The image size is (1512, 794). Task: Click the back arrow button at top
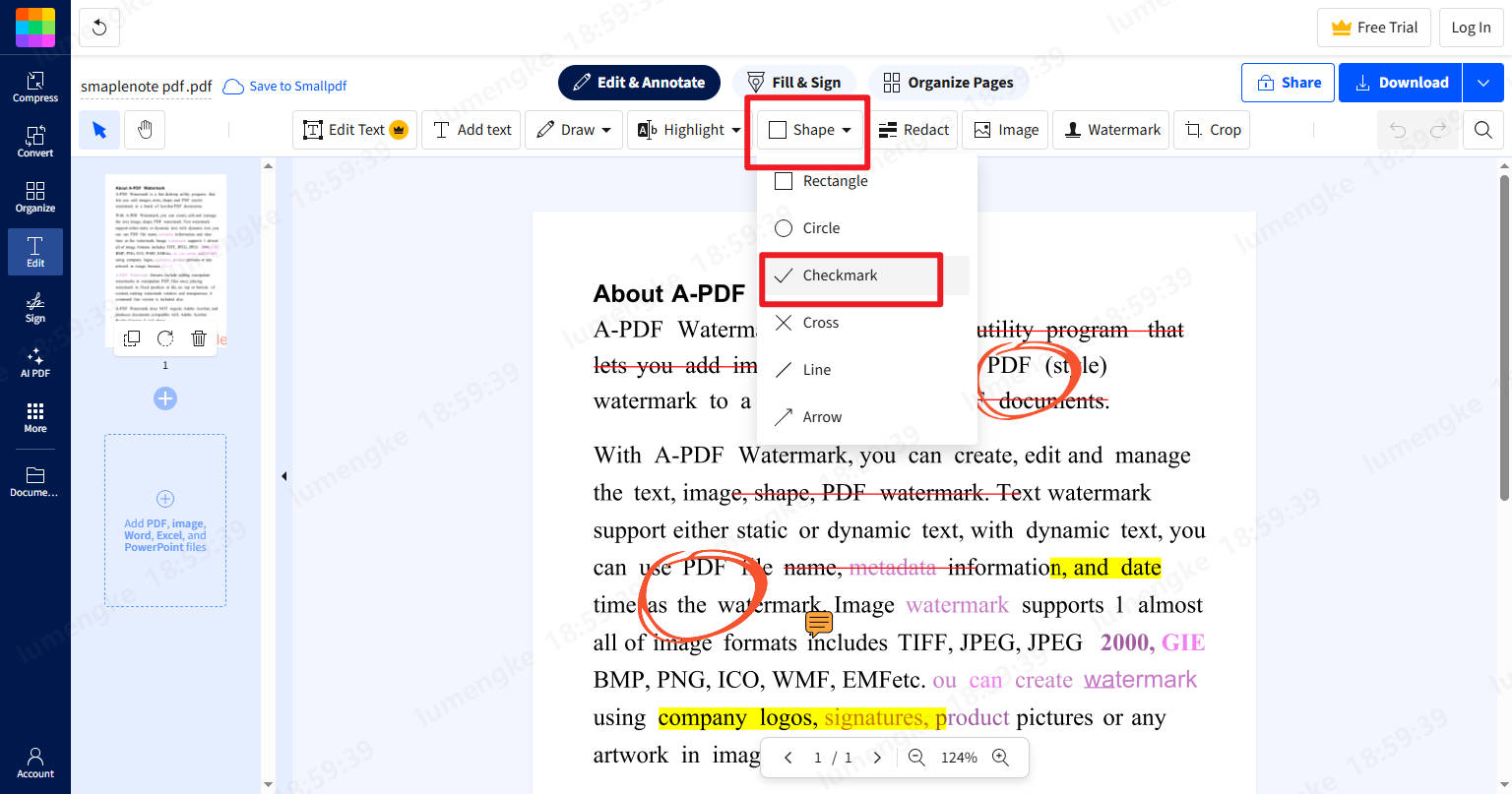coord(99,28)
